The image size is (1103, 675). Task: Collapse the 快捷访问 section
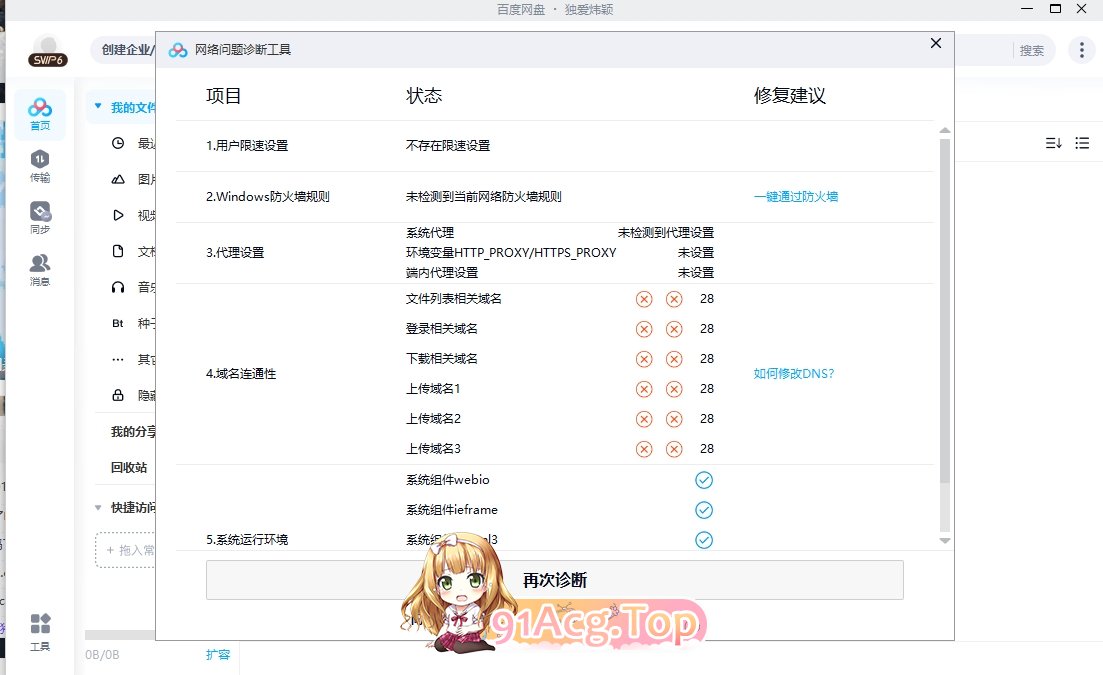click(98, 507)
